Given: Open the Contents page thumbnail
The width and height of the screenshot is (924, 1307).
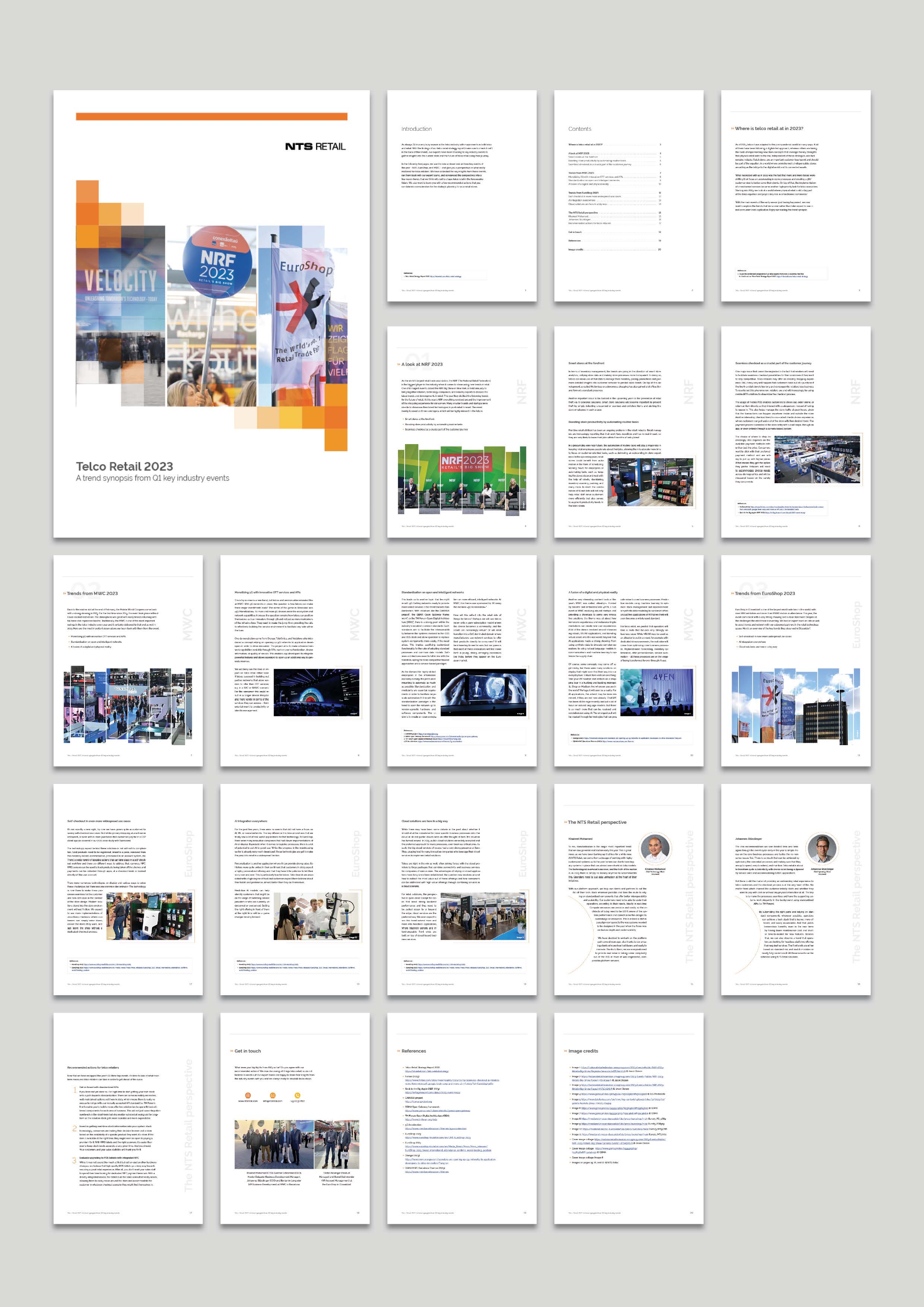Looking at the screenshot, I should tap(629, 195).
